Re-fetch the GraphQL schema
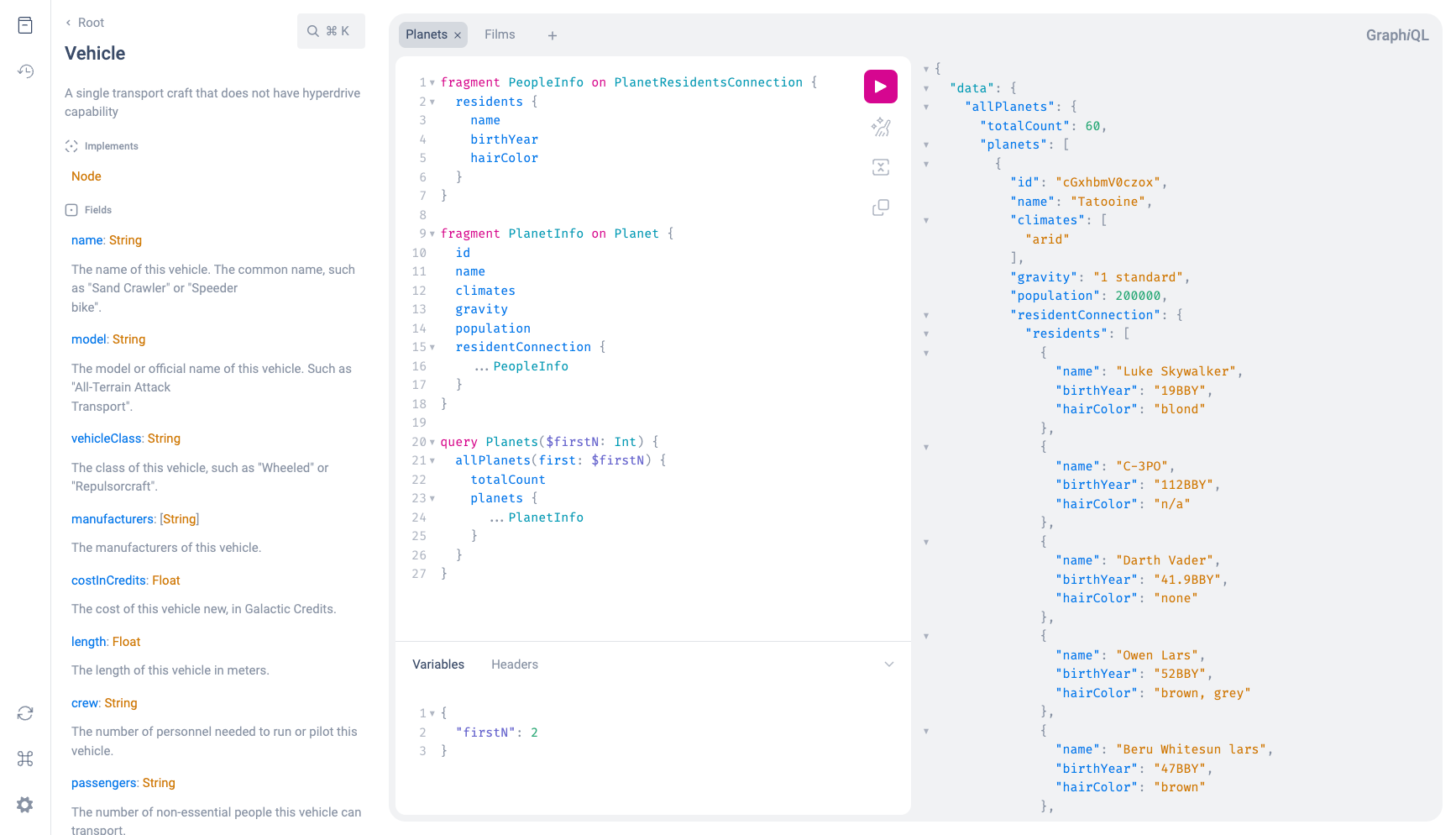Image resolution: width=1456 pixels, height=835 pixels. click(24, 712)
